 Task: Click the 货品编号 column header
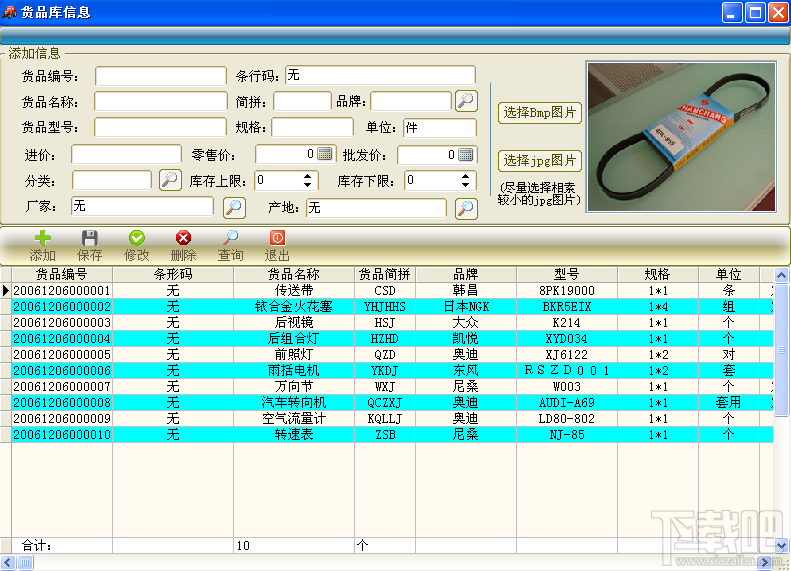pos(62,274)
